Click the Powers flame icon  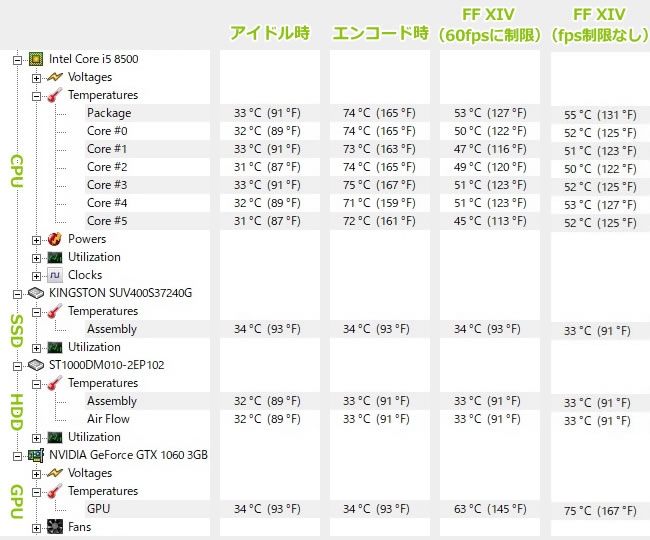[x=55, y=239]
